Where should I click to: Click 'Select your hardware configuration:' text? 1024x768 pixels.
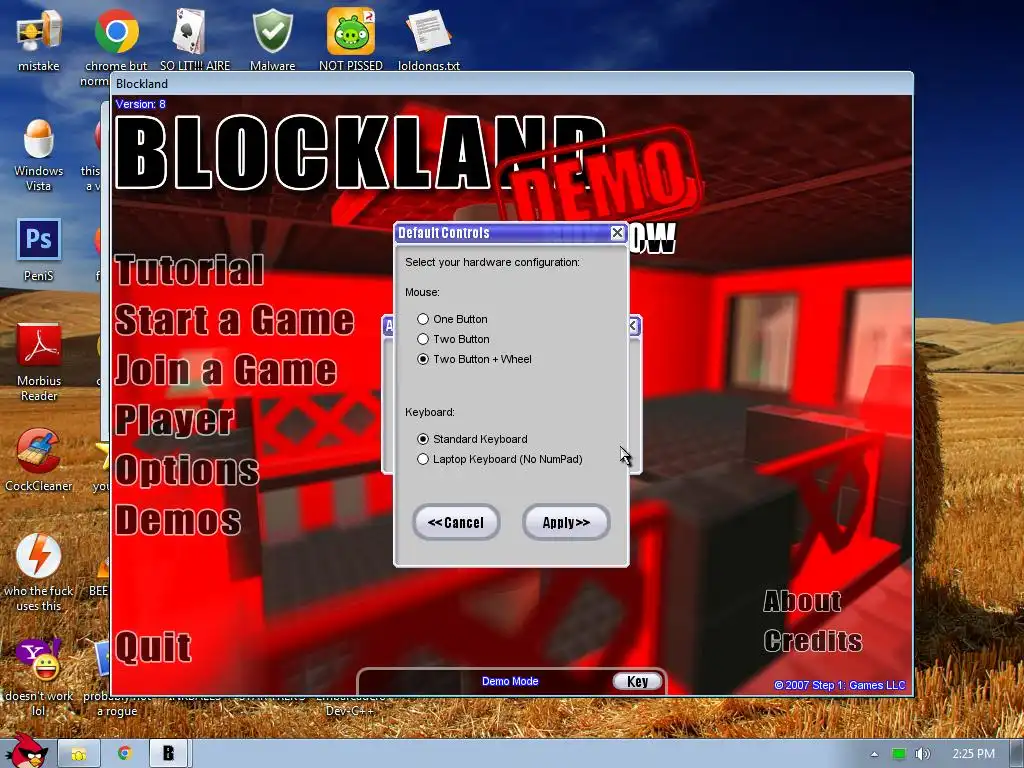tap(492, 263)
